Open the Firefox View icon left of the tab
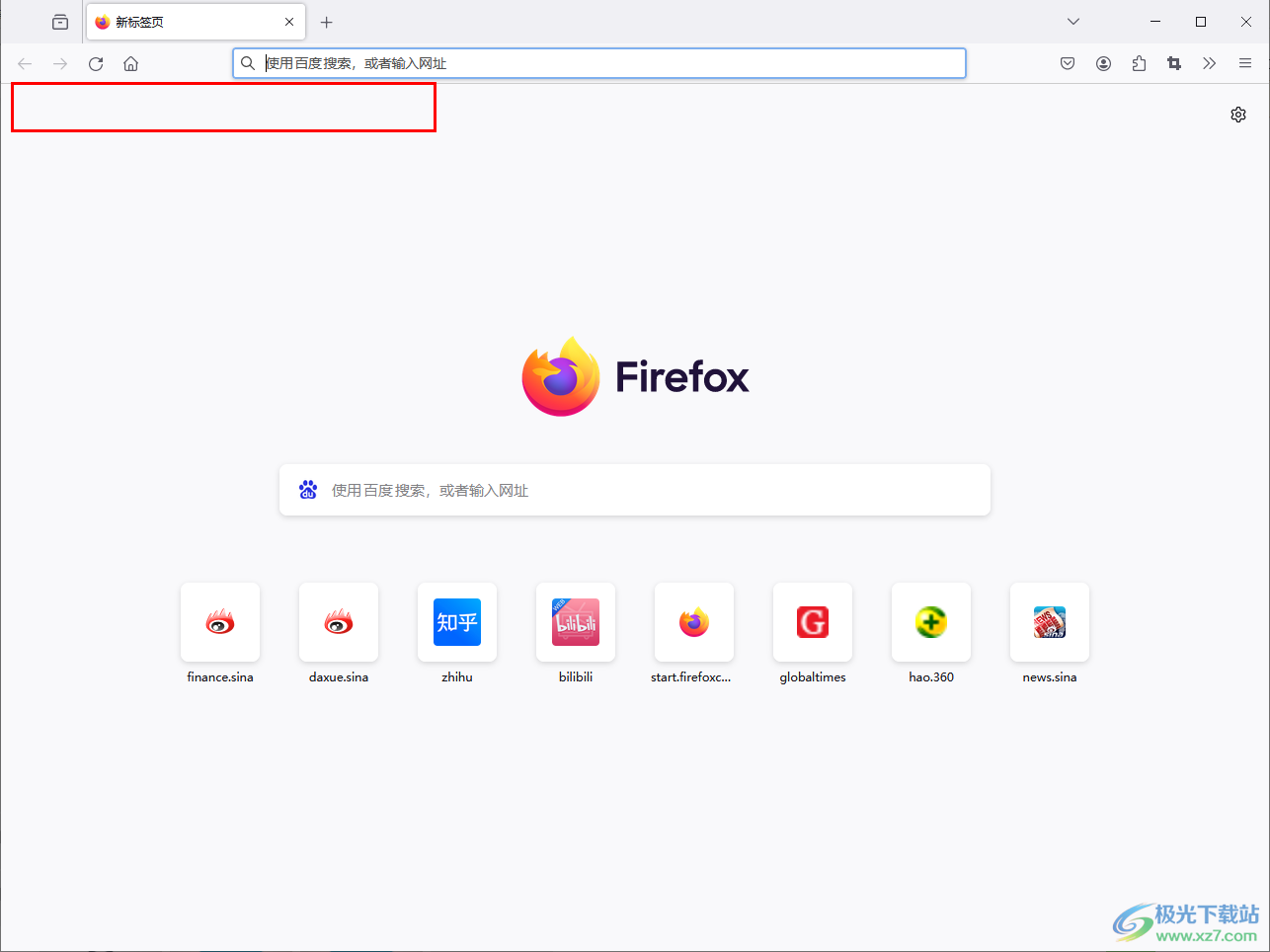Viewport: 1270px width, 952px height. click(x=60, y=22)
